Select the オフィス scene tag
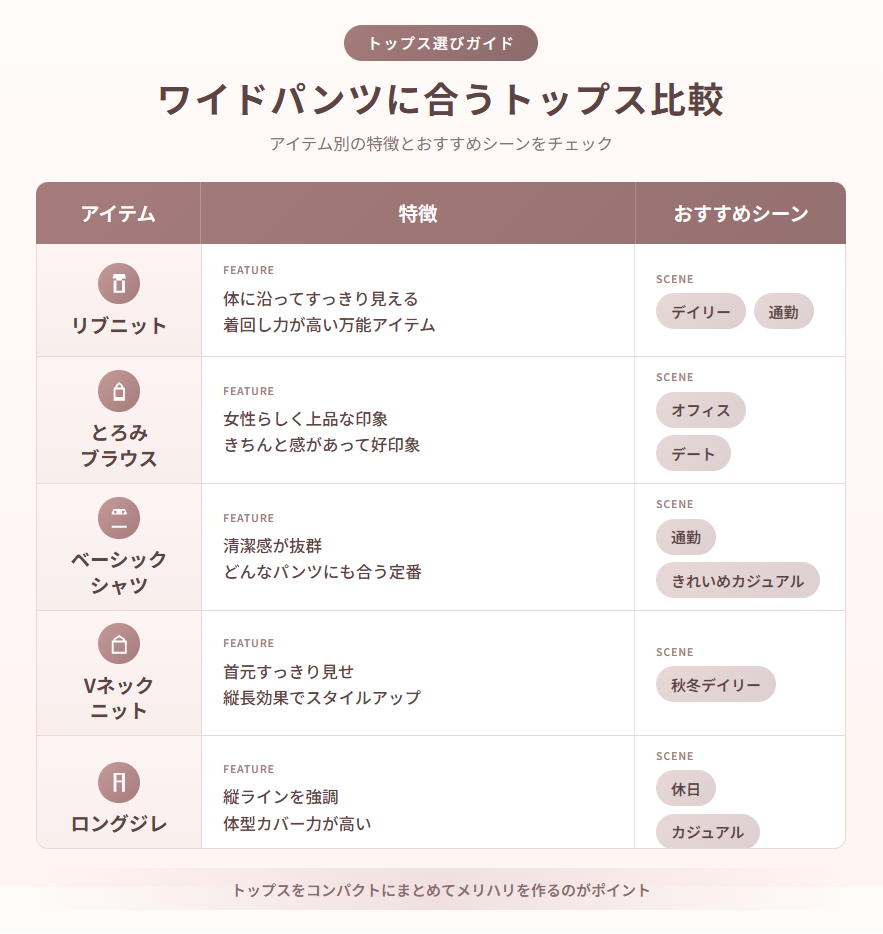The height and width of the screenshot is (934, 883). pos(701,410)
